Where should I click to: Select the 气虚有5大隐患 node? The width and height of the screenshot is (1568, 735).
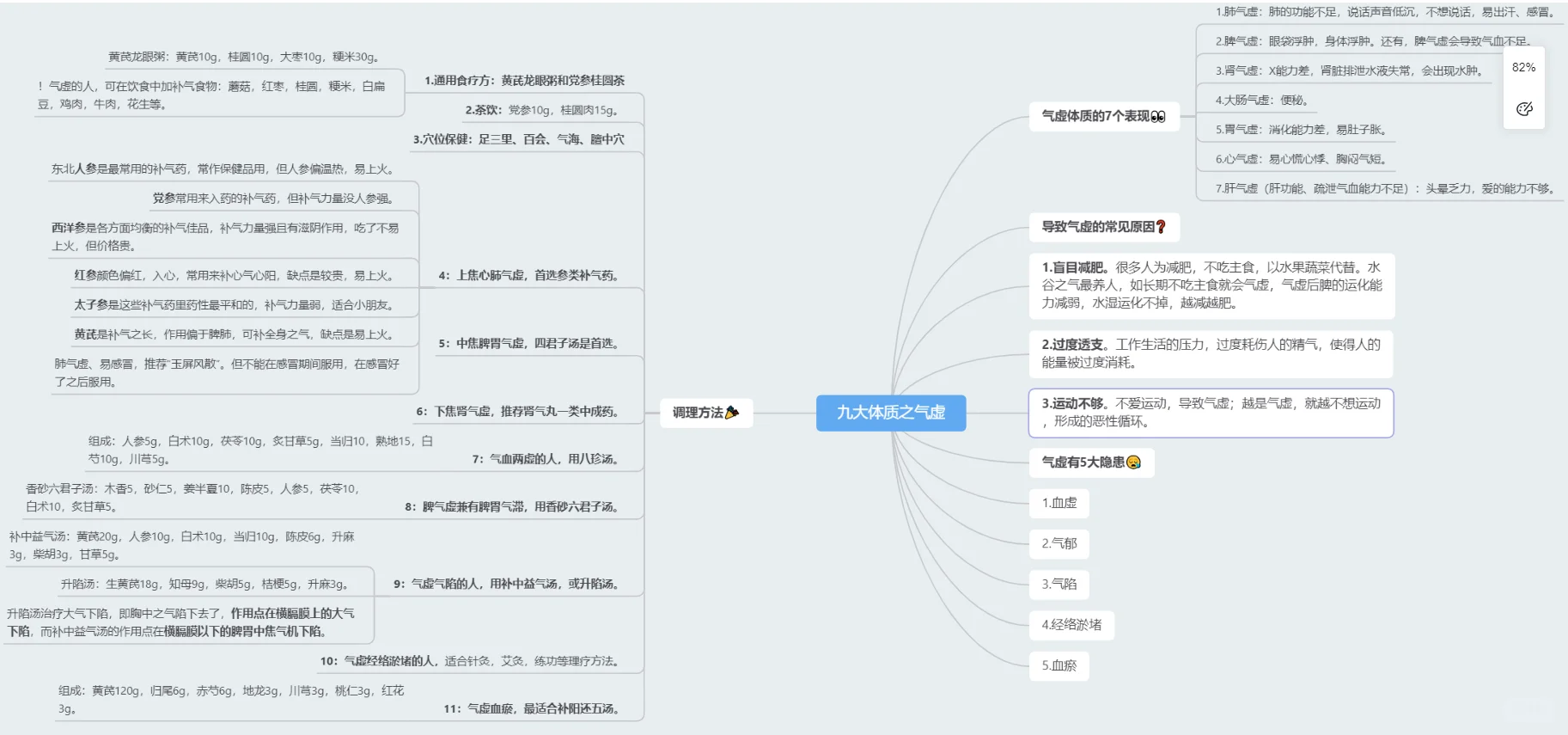(1091, 462)
